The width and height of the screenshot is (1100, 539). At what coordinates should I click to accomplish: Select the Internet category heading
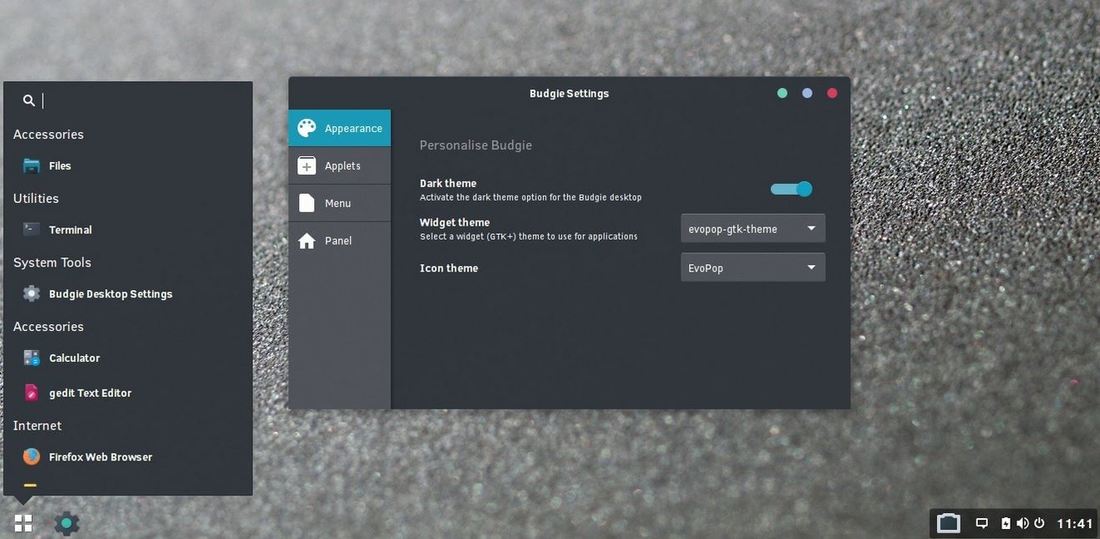tap(37, 425)
